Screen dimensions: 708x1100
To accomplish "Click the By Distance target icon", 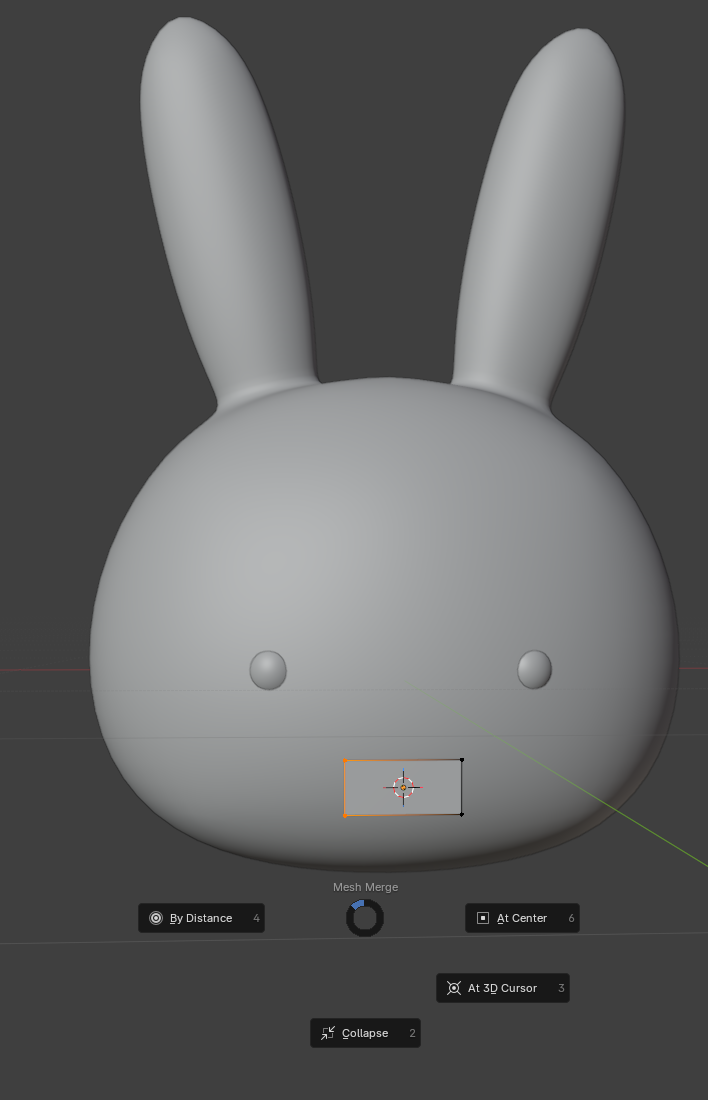I will pos(156,918).
